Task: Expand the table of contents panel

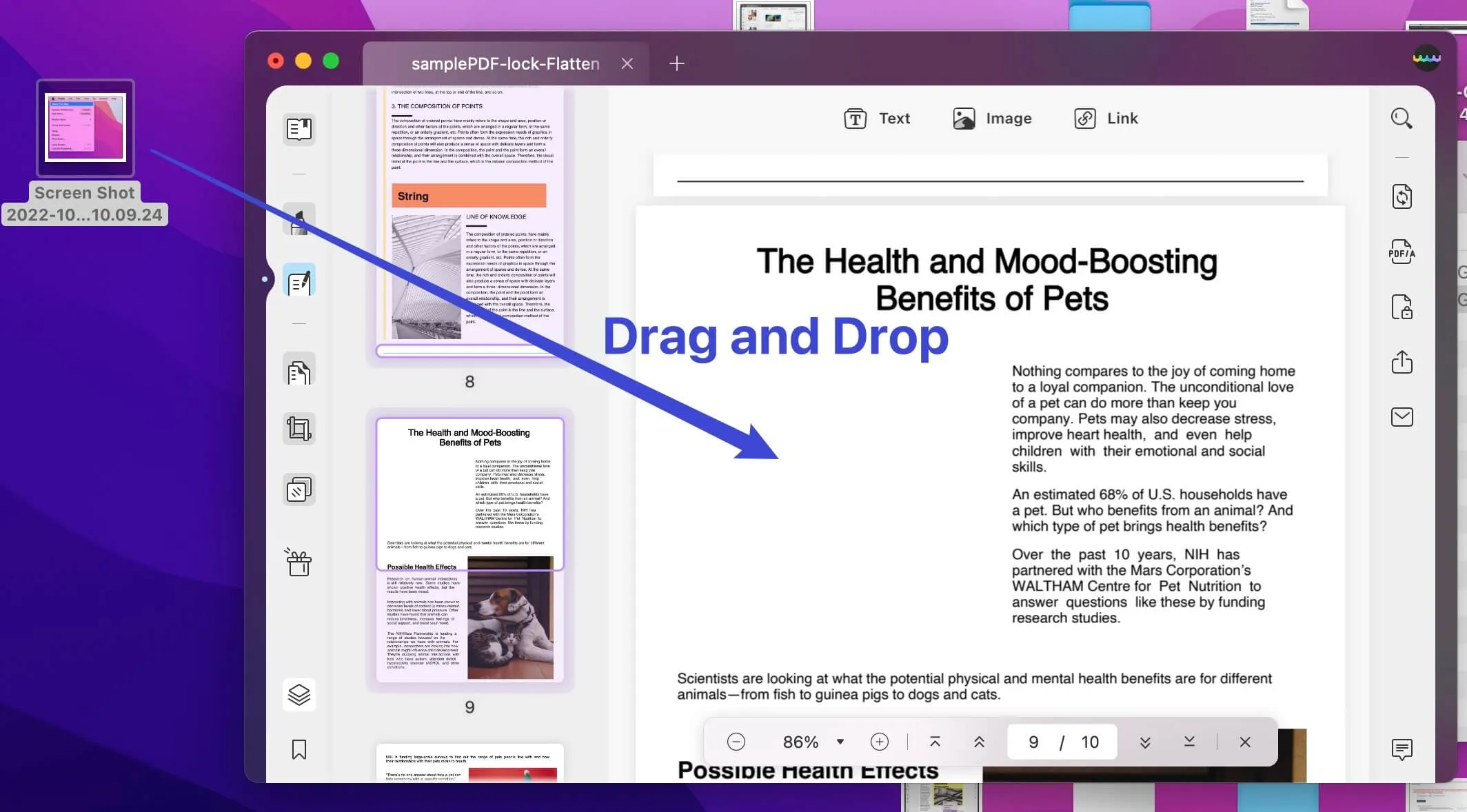Action: (298, 128)
